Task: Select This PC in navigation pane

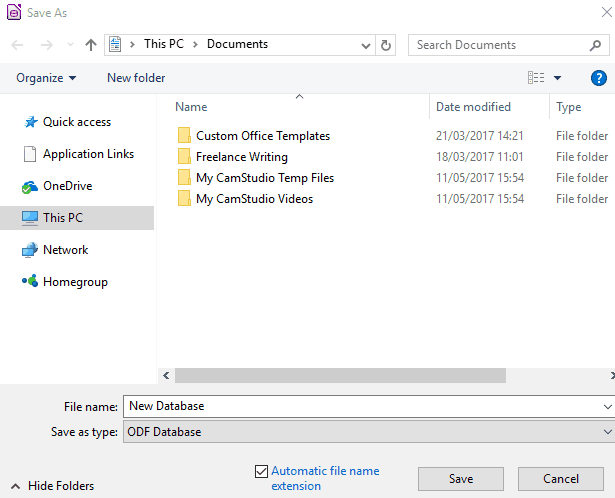Action: [77, 218]
